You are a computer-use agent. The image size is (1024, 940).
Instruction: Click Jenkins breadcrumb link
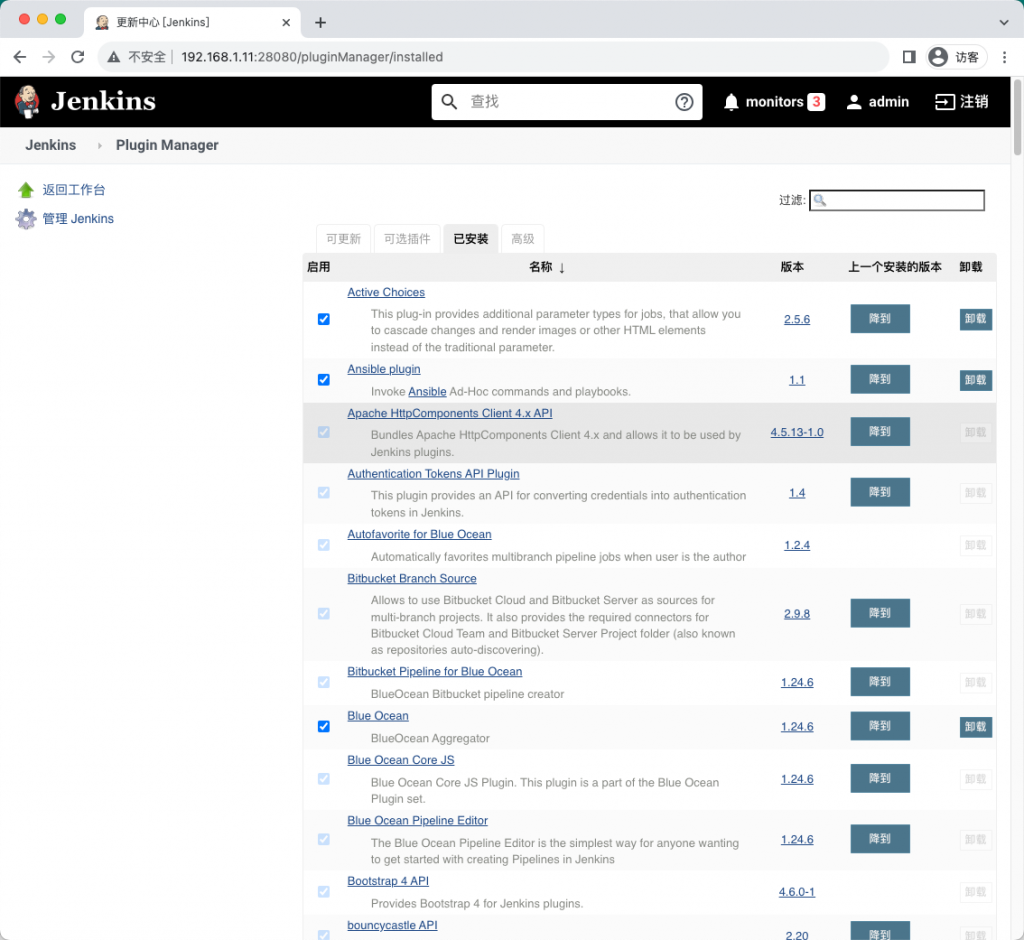coord(50,146)
